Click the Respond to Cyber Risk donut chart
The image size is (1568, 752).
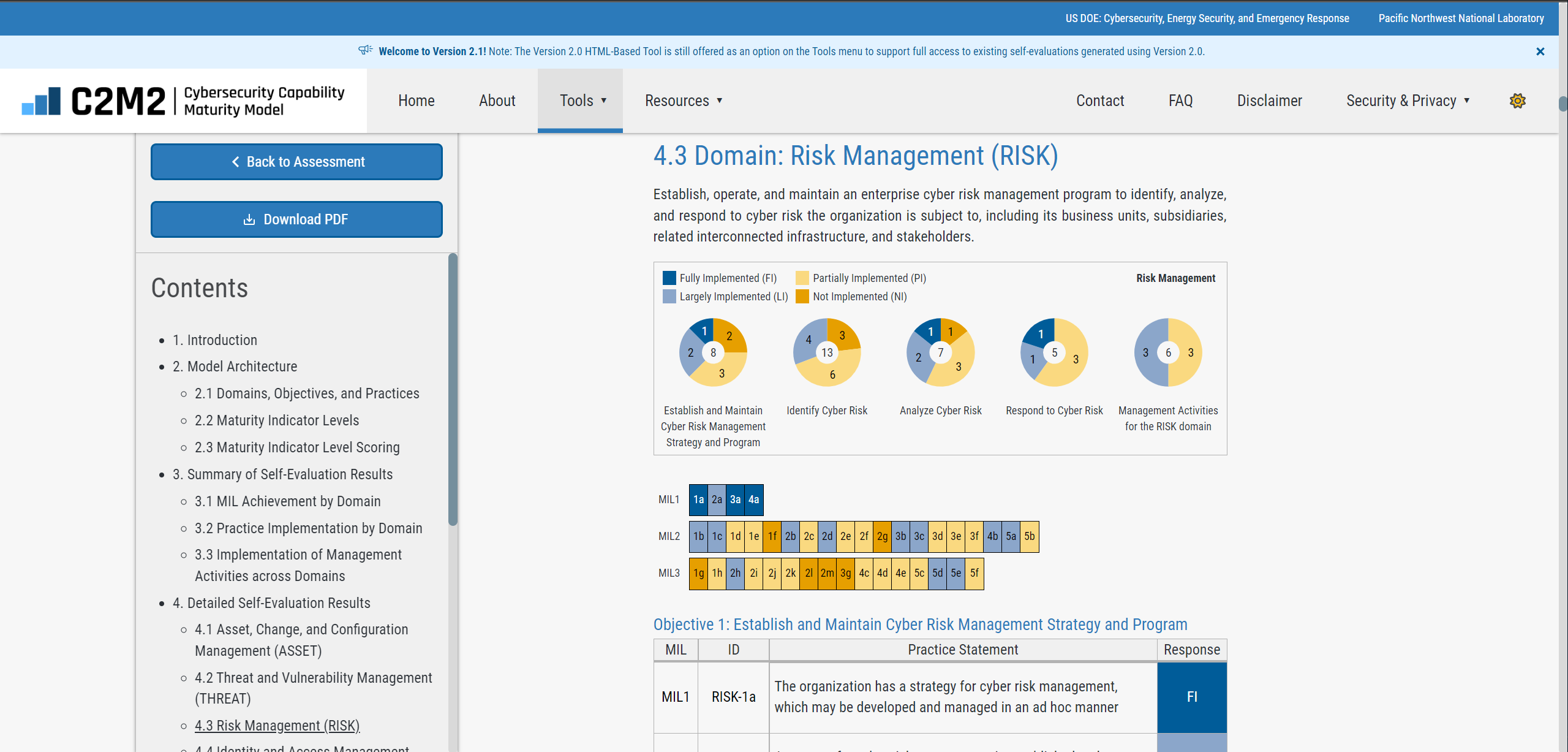pos(1054,352)
